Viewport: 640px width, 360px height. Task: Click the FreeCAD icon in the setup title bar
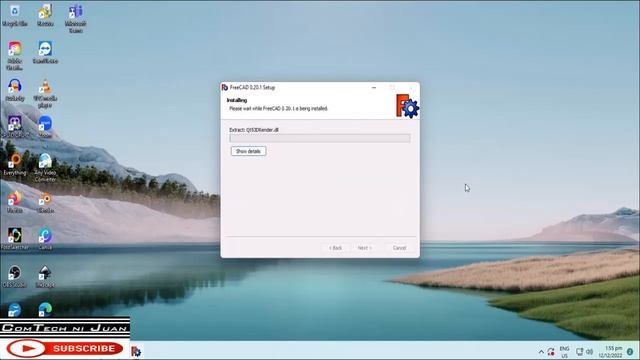(x=224, y=87)
